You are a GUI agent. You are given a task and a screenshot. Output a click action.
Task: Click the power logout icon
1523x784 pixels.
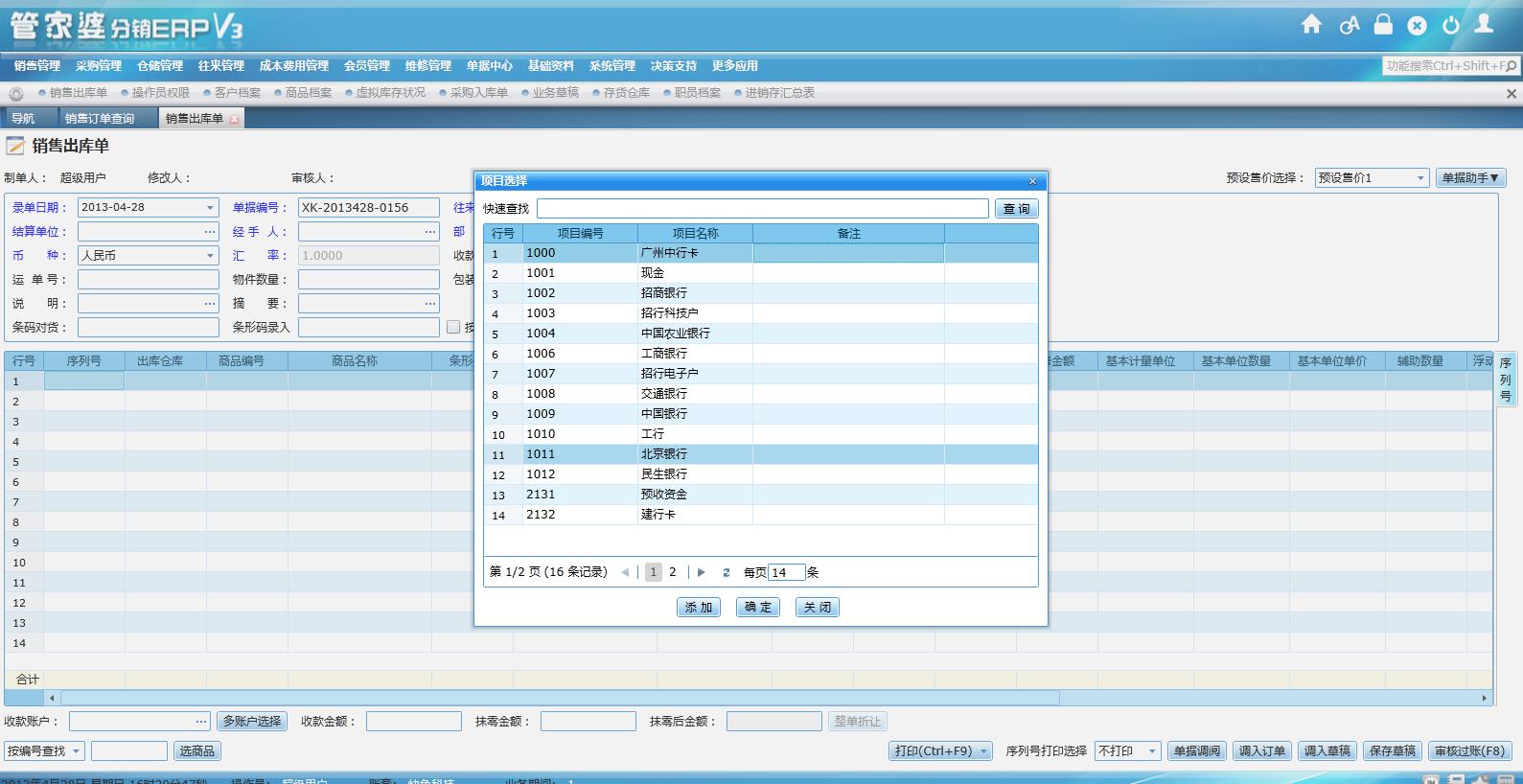point(1450,26)
